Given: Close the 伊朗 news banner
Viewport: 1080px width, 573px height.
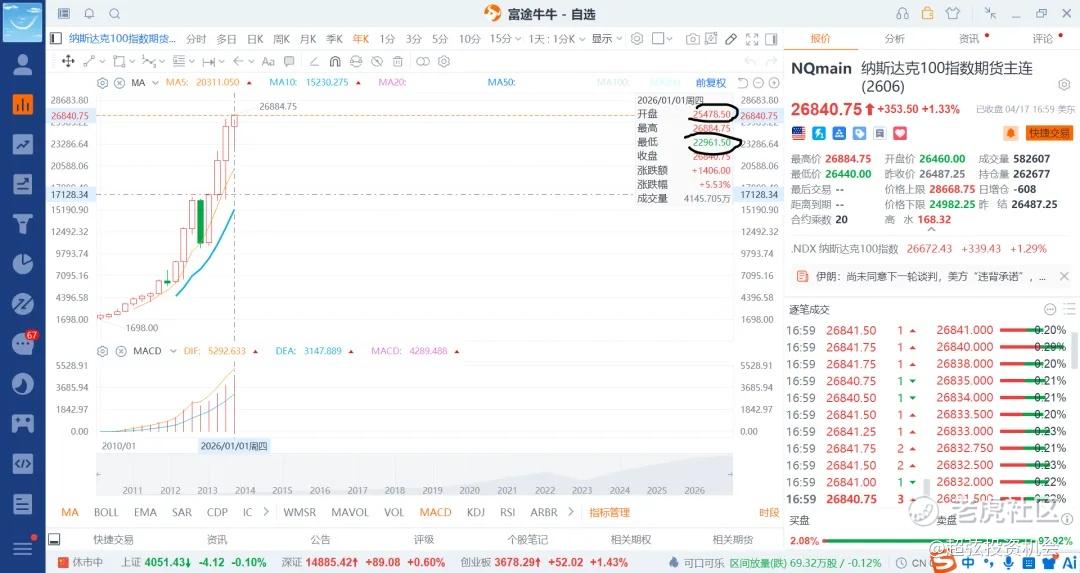Looking at the screenshot, I should tap(1064, 276).
